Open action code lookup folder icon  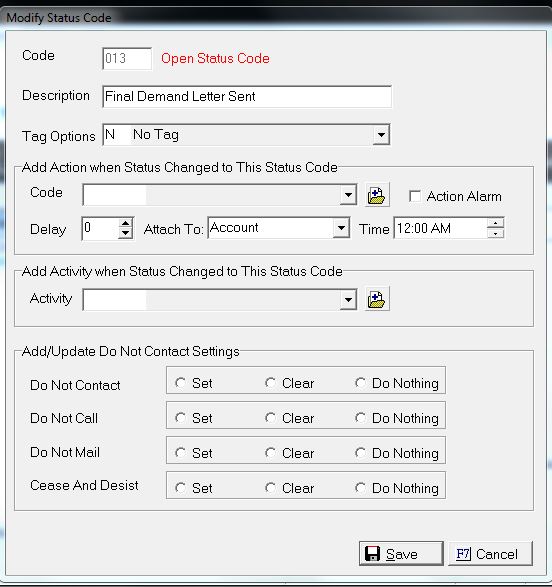click(x=377, y=195)
